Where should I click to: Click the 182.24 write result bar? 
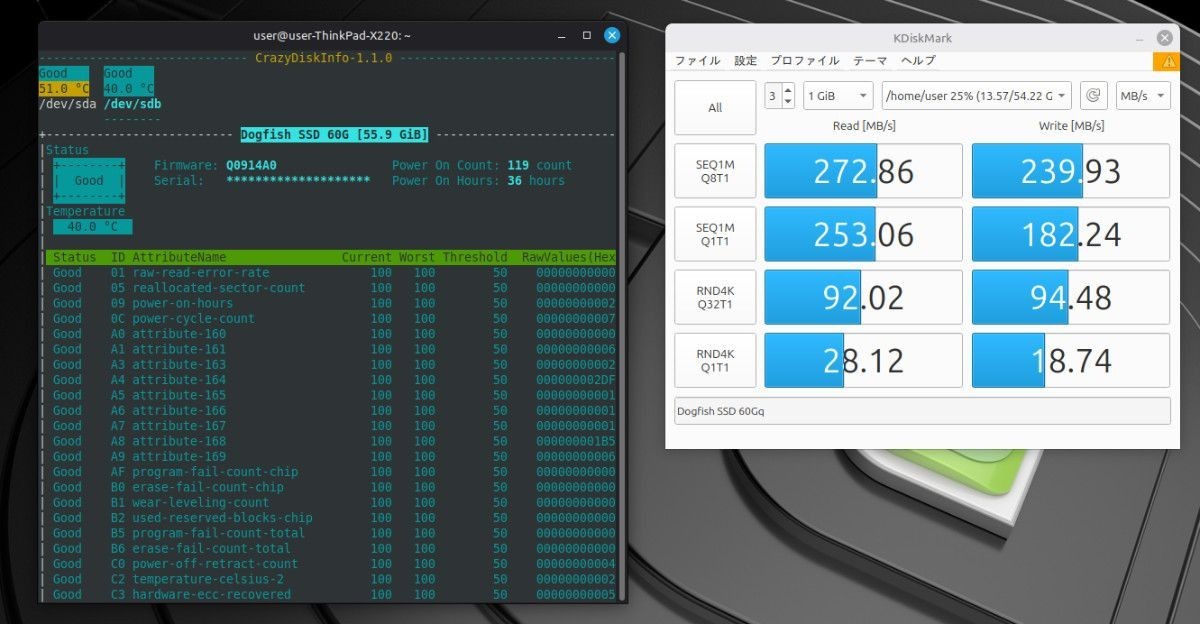(x=1071, y=234)
